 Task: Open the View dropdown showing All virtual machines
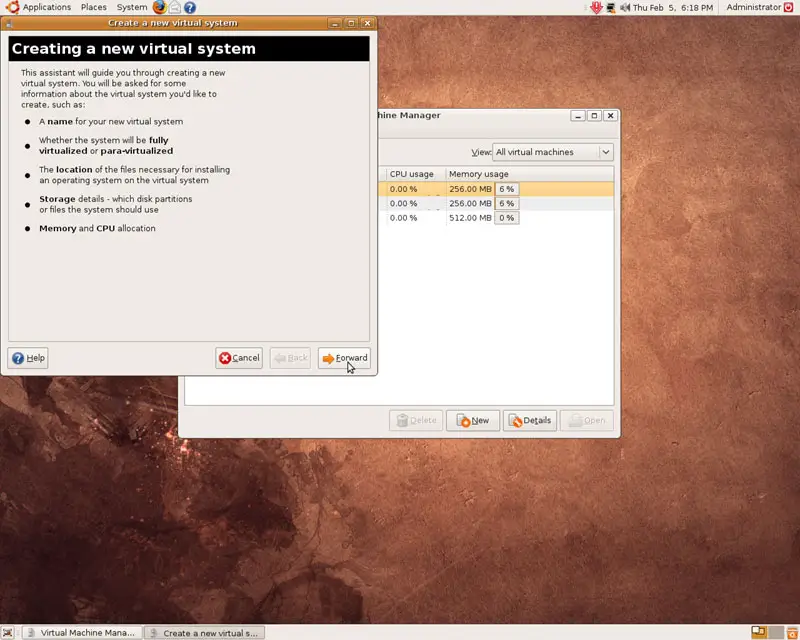(553, 152)
